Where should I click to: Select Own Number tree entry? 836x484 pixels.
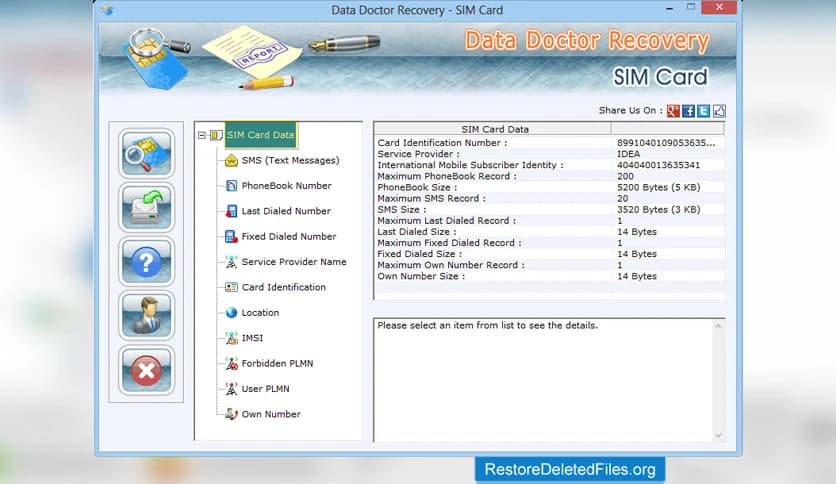point(271,414)
